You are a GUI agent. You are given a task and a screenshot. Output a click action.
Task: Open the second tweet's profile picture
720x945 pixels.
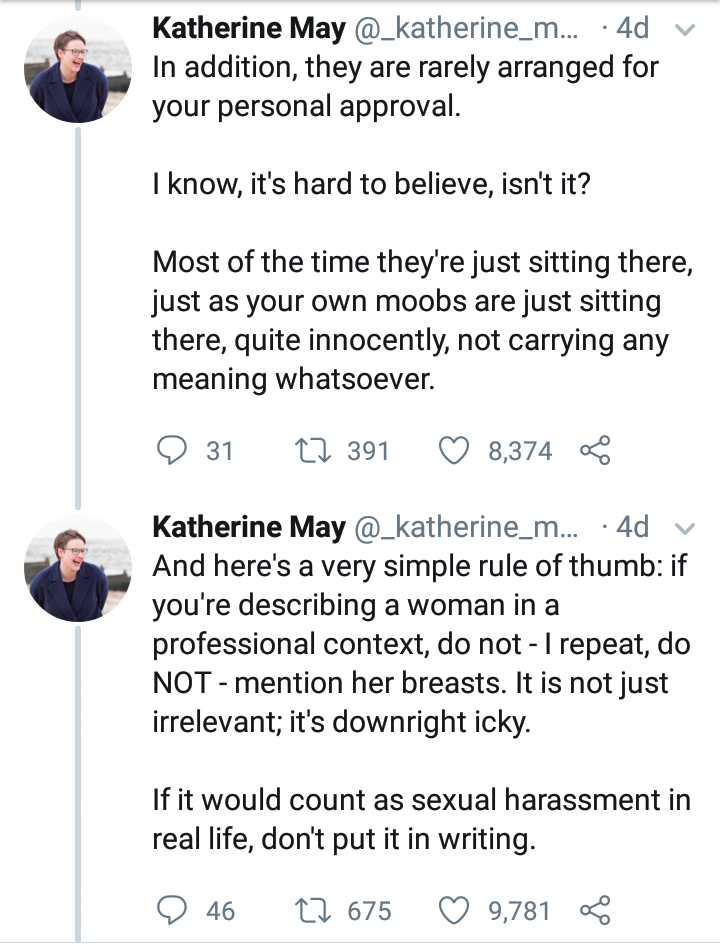click(x=78, y=567)
